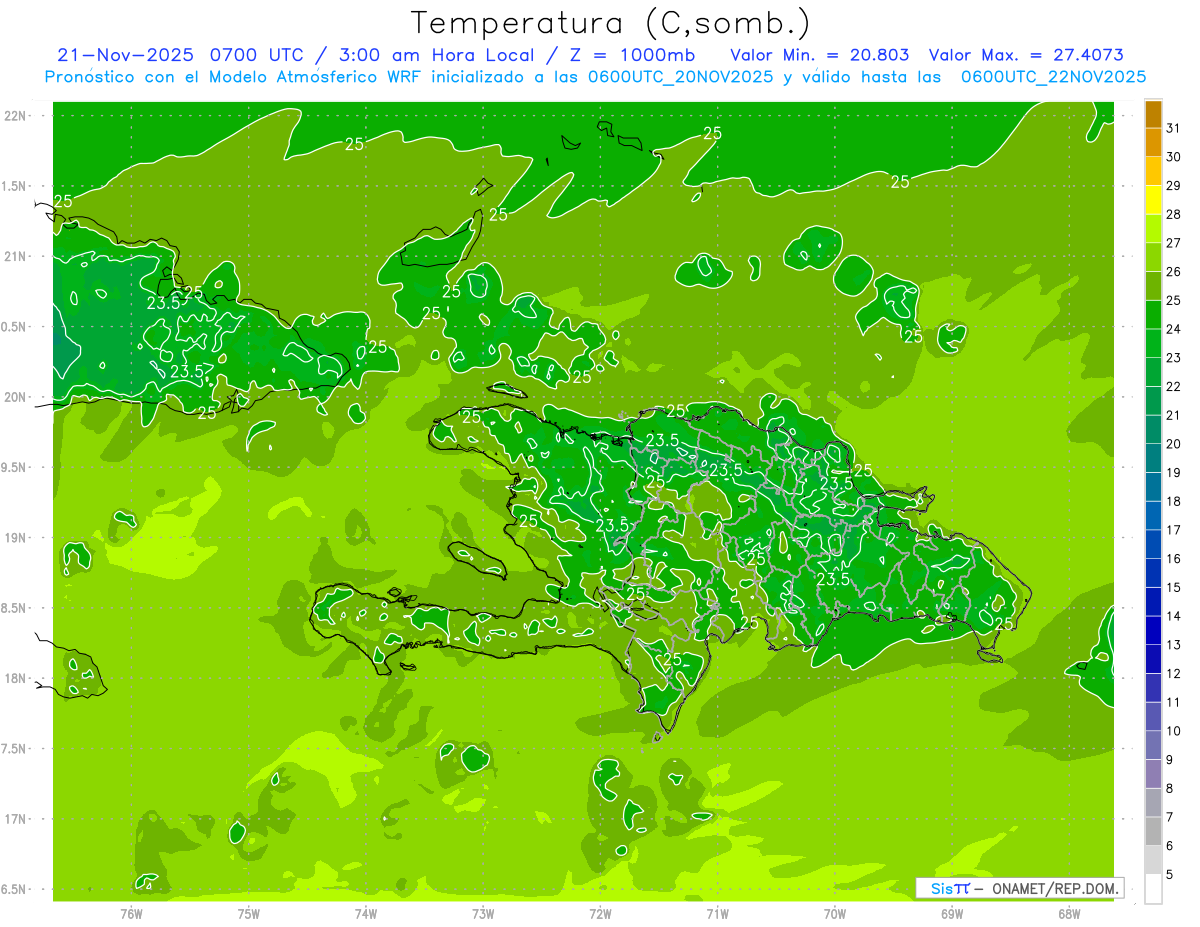Click the '71W' longitude axis label
This screenshot has width=1200, height=927.
click(x=717, y=913)
